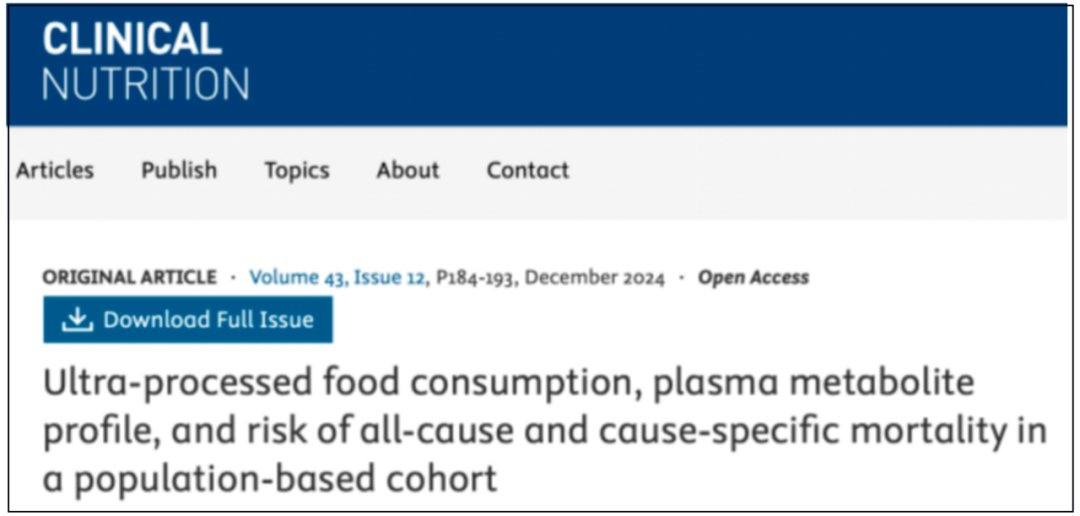Click the Open Access label

(x=754, y=278)
